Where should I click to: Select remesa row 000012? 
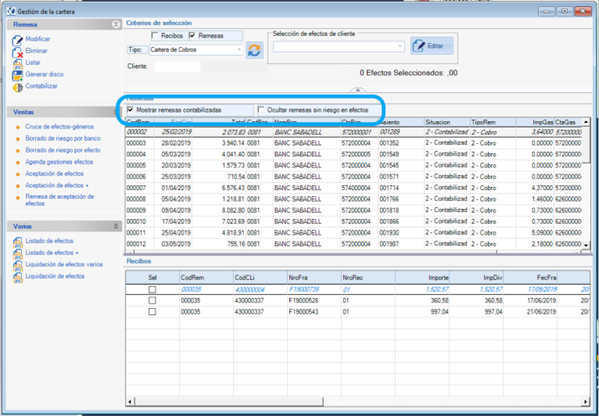coord(353,244)
